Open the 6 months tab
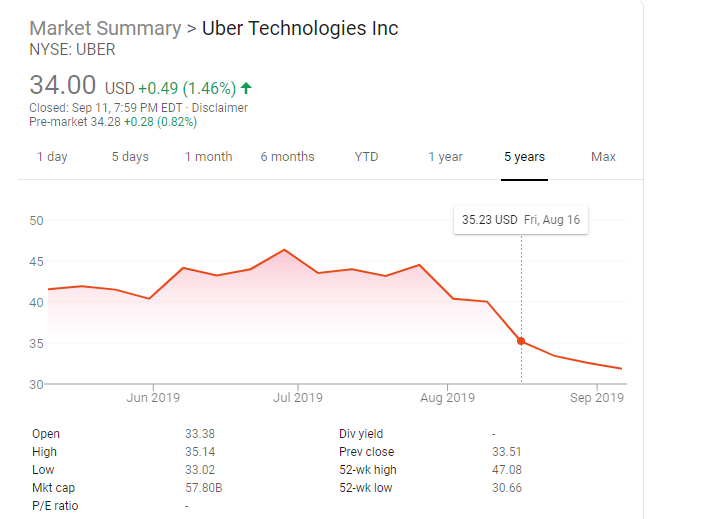Viewport: 715px width, 519px height. tap(287, 157)
